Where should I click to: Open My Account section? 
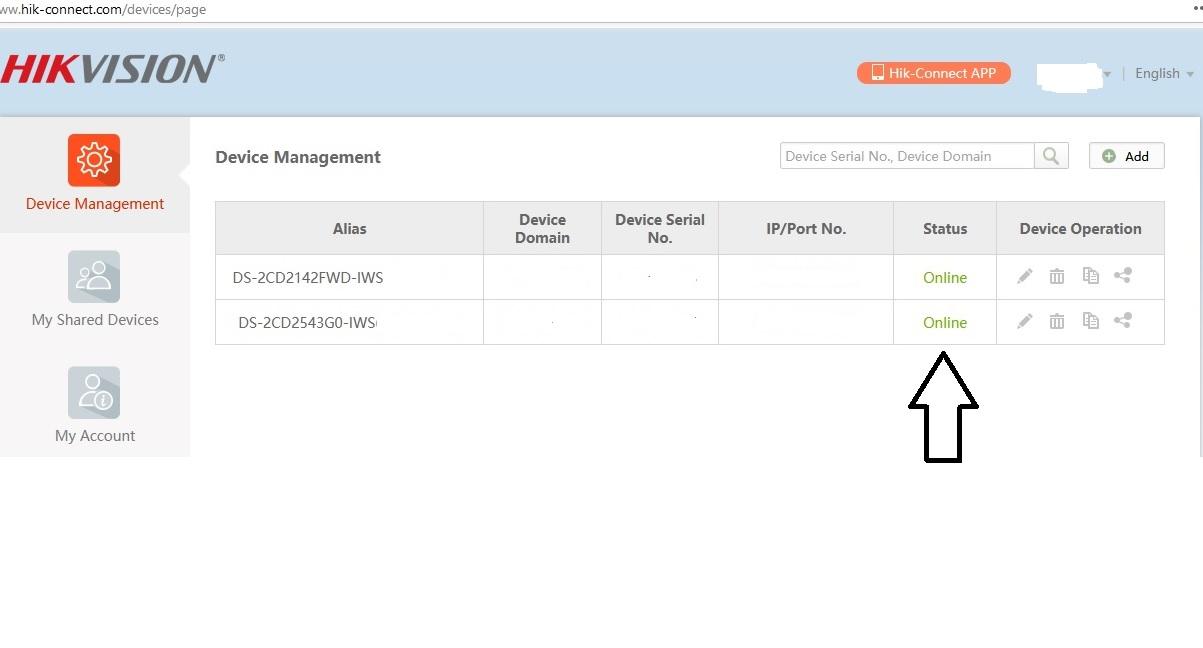(94, 405)
